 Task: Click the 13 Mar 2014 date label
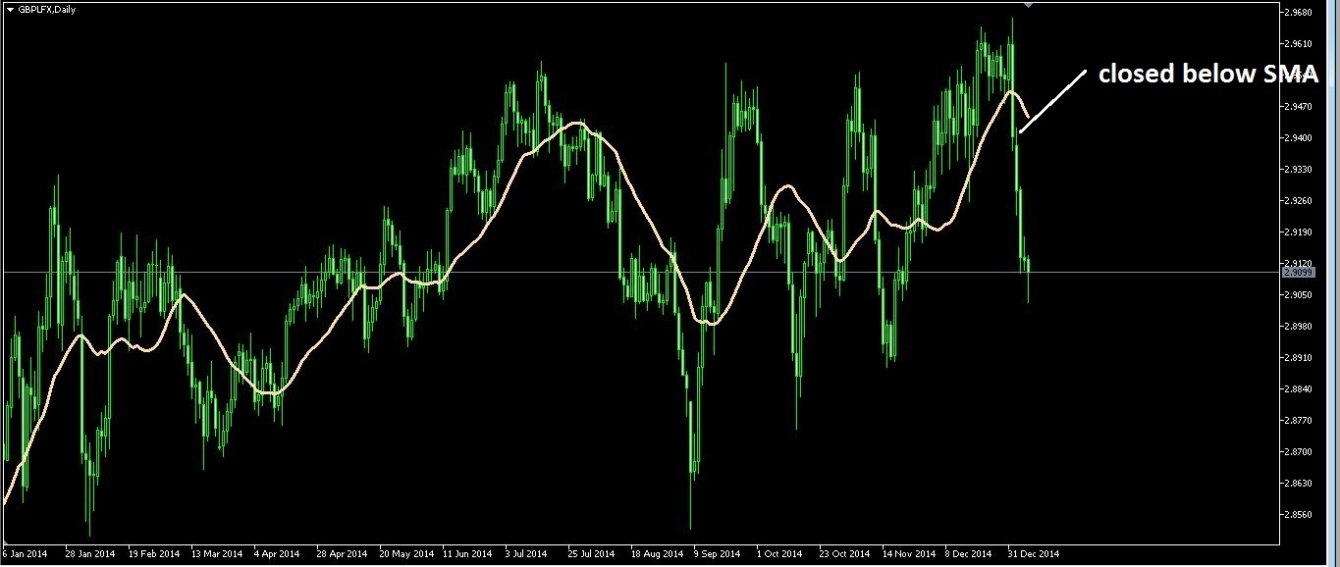[217, 553]
